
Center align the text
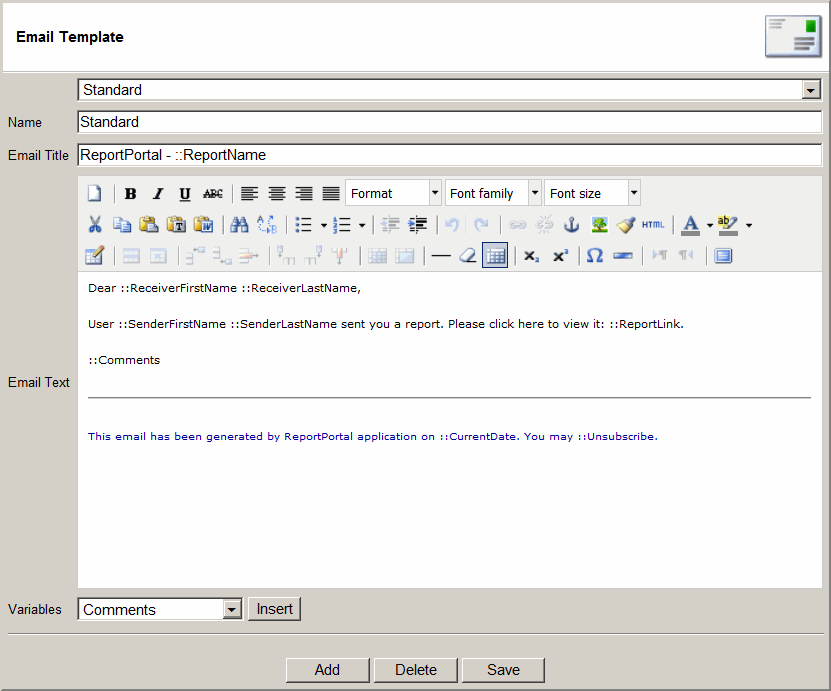point(277,193)
